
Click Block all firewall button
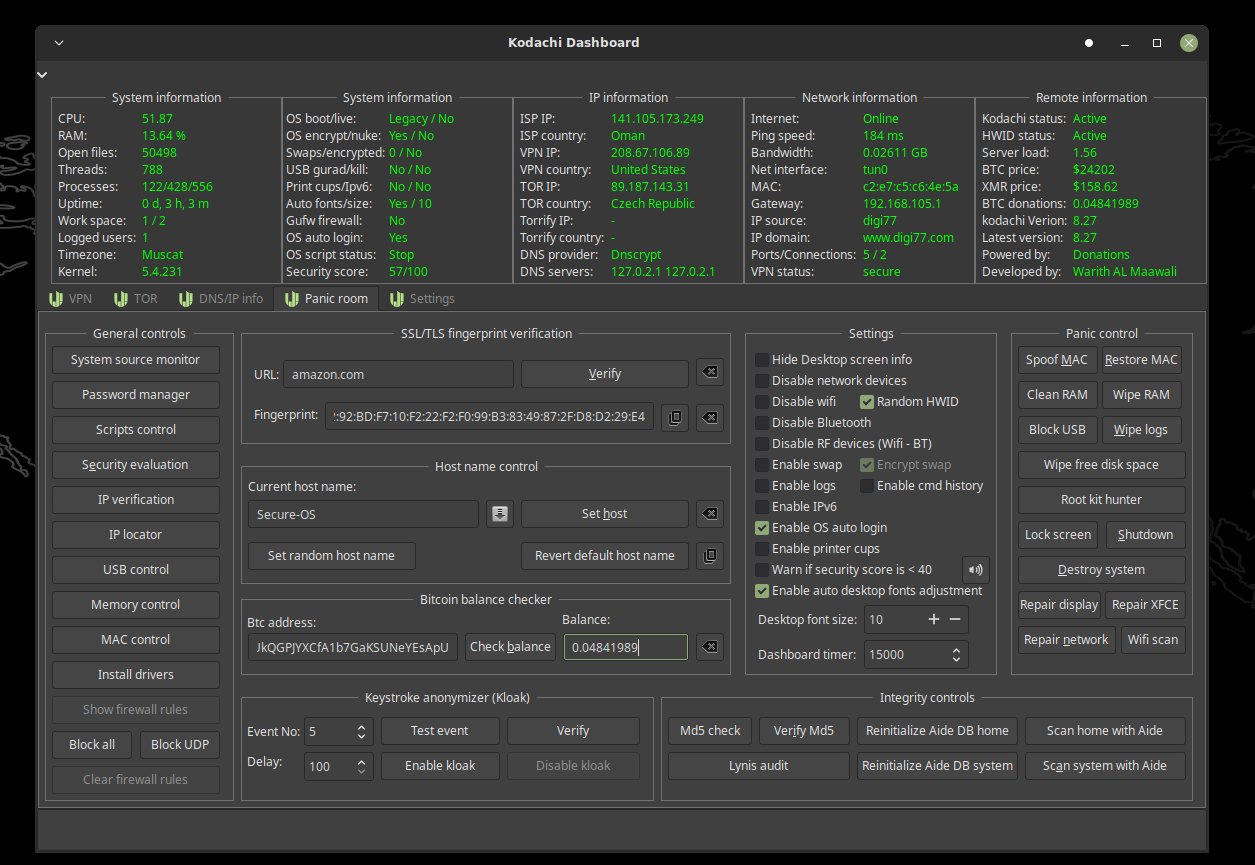point(92,745)
